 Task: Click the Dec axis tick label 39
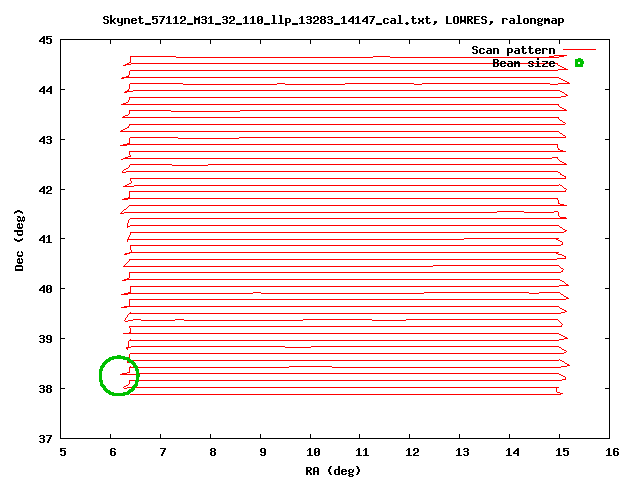pos(46,339)
